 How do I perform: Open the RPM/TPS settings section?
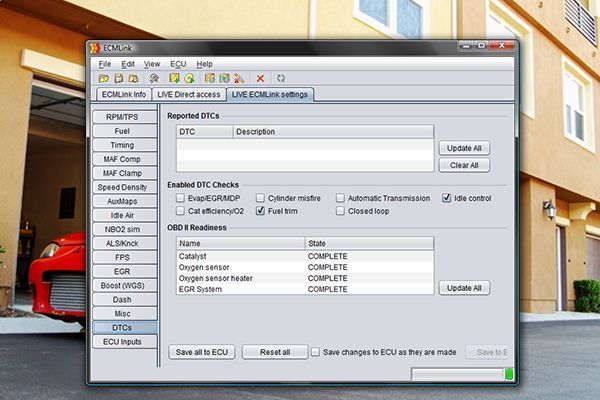(x=125, y=117)
